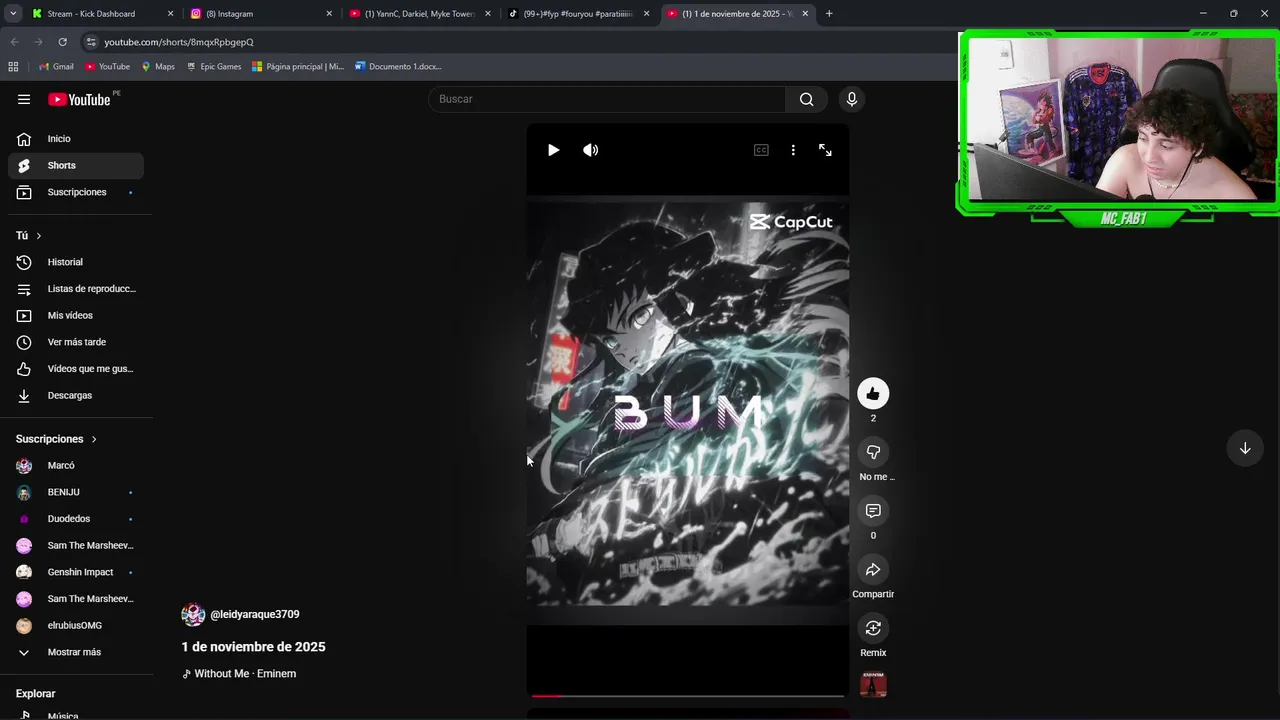Open the Duodedos channel subscription
Screen dimensions: 1280x720
pos(76,519)
